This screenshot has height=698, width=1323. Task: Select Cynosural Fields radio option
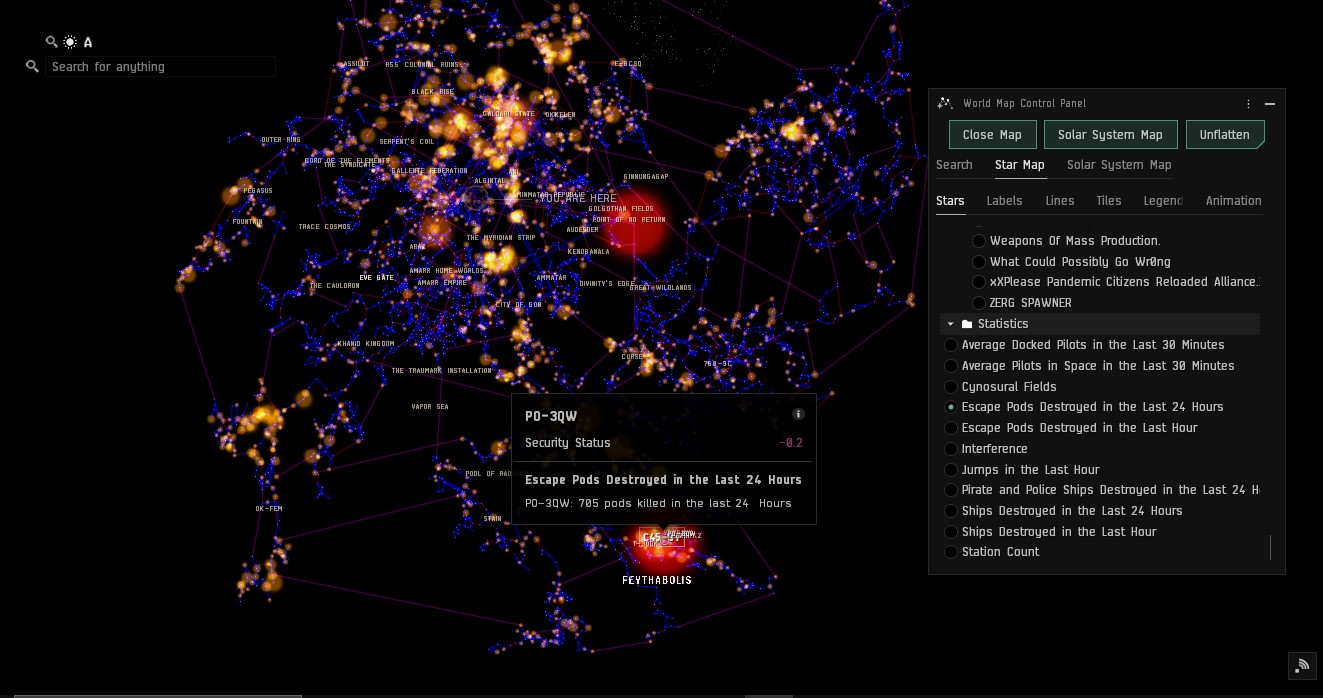(x=951, y=387)
